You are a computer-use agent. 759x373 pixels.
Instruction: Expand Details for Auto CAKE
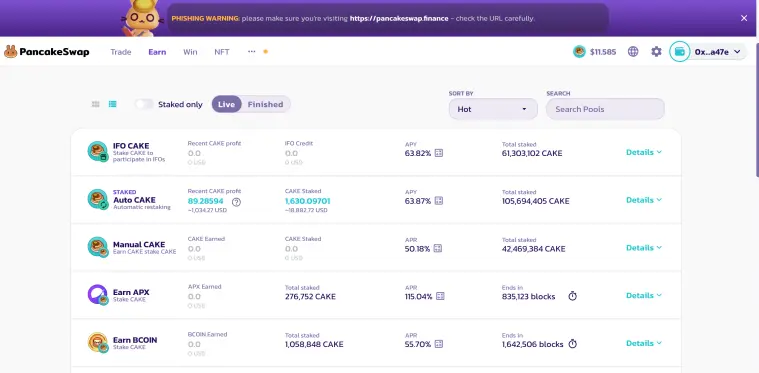coord(644,200)
